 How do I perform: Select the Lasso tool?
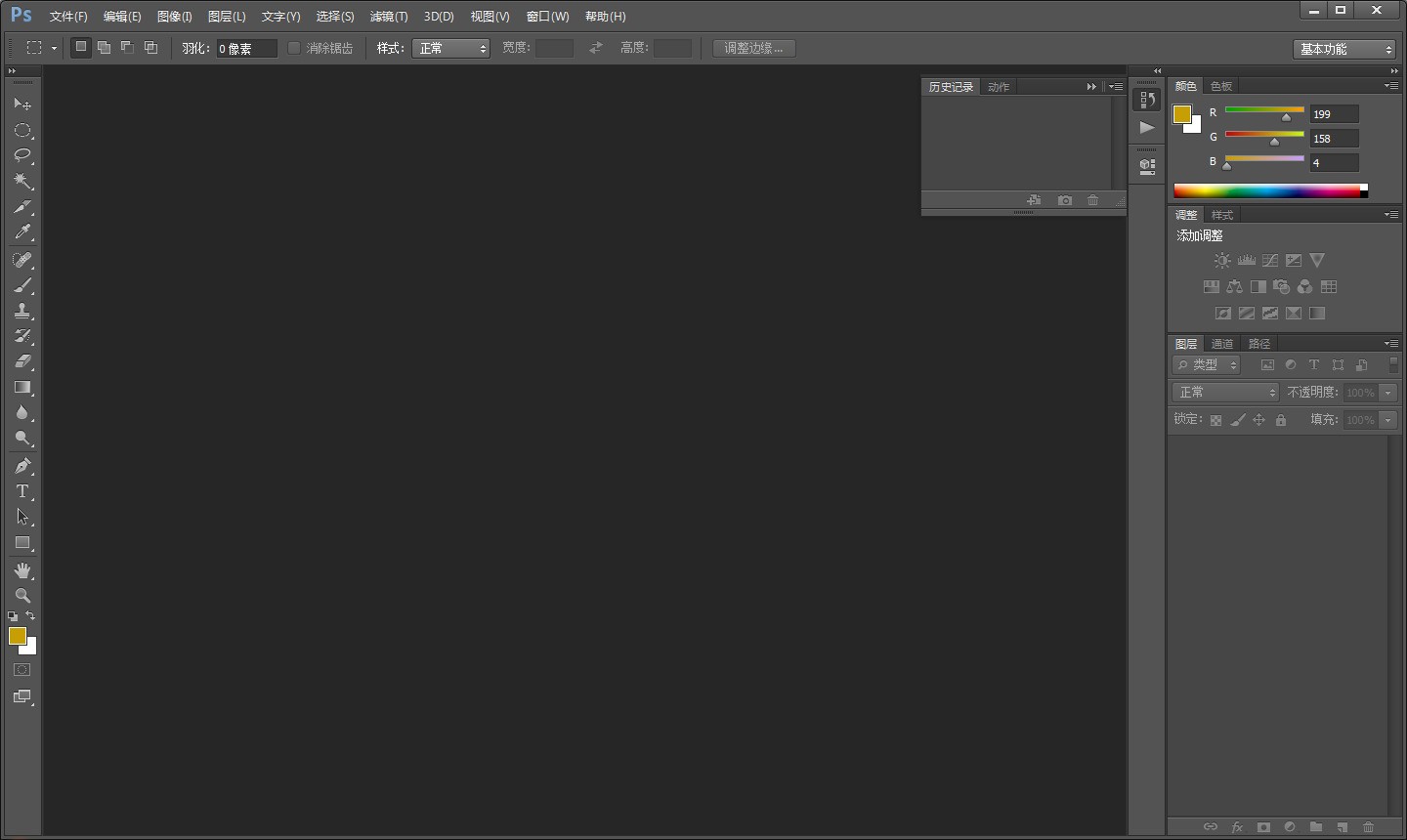21,155
